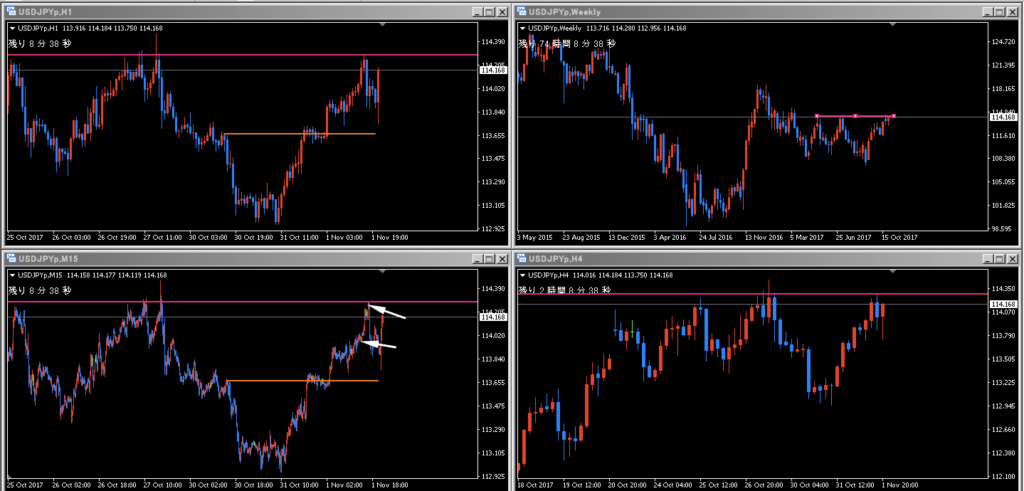The image size is (1024, 491).
Task: Click the chart icon in the USDJPYp,Weekly title bar
Action: tap(522, 10)
